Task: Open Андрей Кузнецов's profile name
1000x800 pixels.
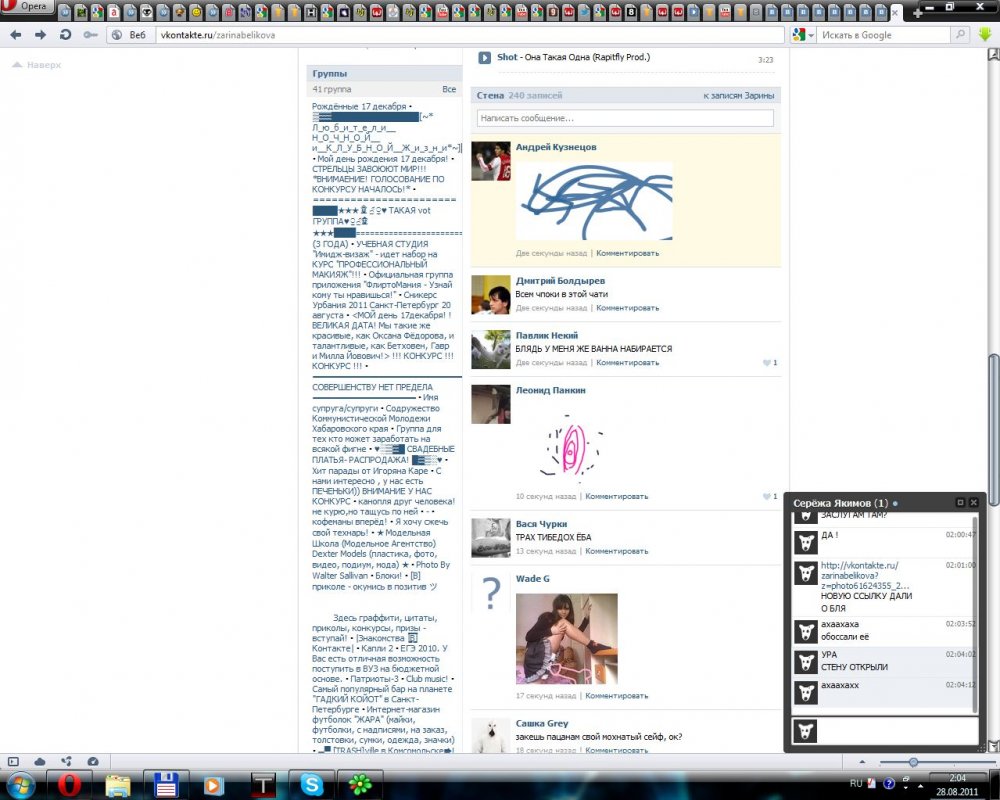Action: coord(555,147)
